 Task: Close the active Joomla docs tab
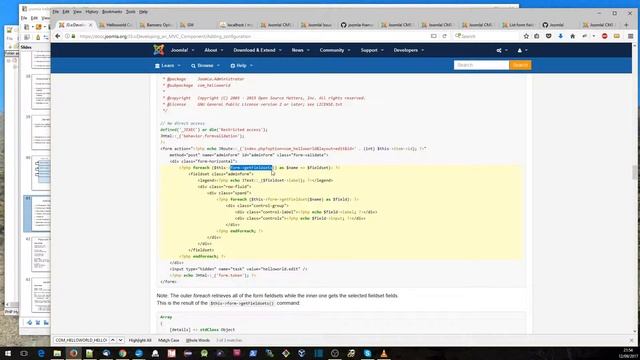(90, 25)
